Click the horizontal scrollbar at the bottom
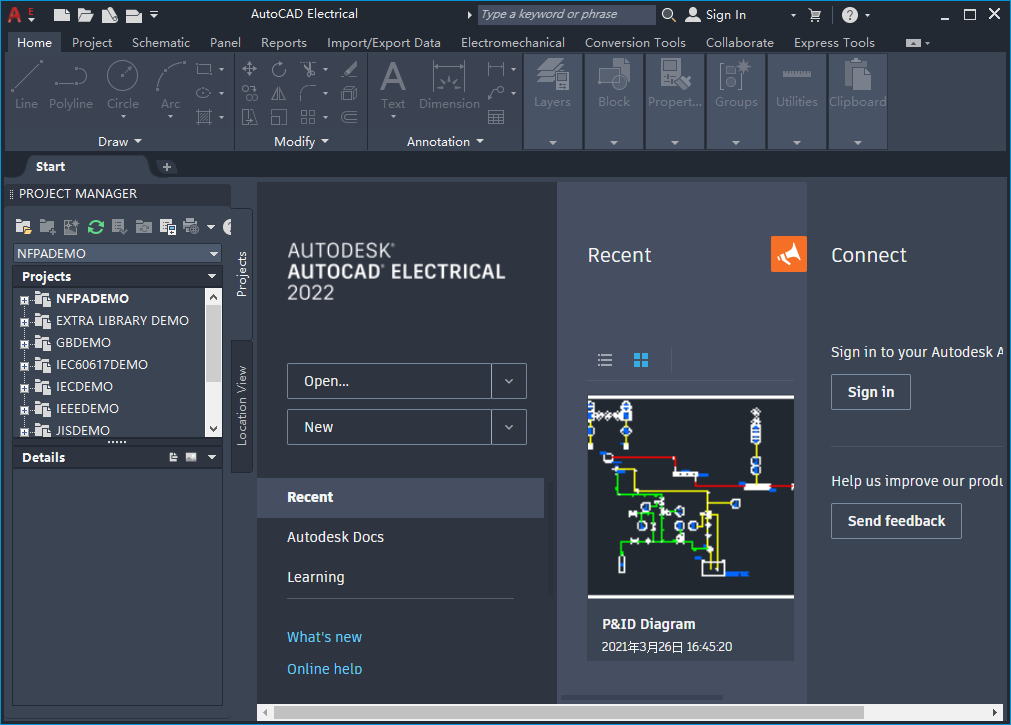 [x=569, y=712]
